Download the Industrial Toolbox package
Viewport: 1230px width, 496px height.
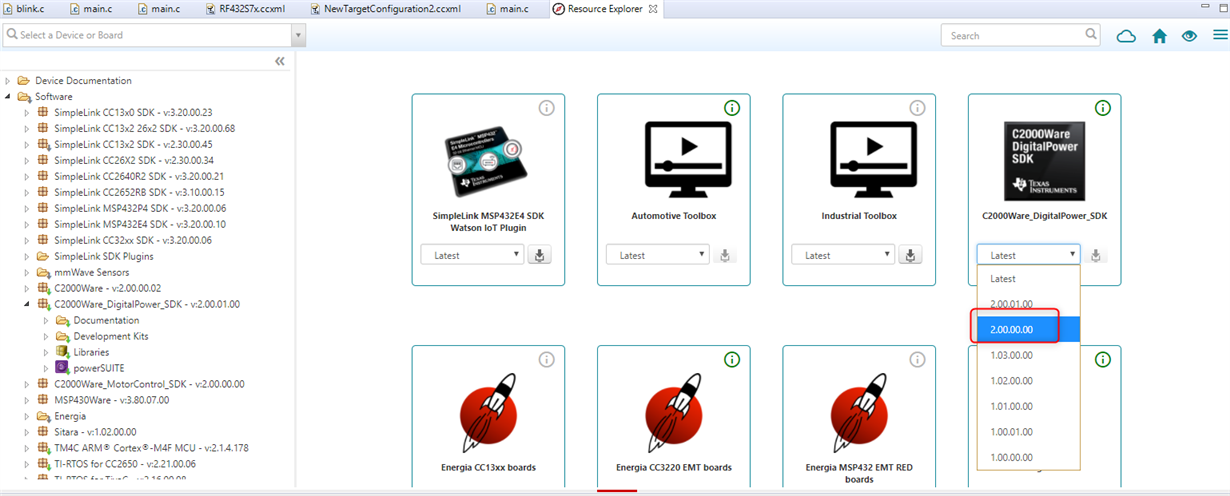[x=910, y=255]
